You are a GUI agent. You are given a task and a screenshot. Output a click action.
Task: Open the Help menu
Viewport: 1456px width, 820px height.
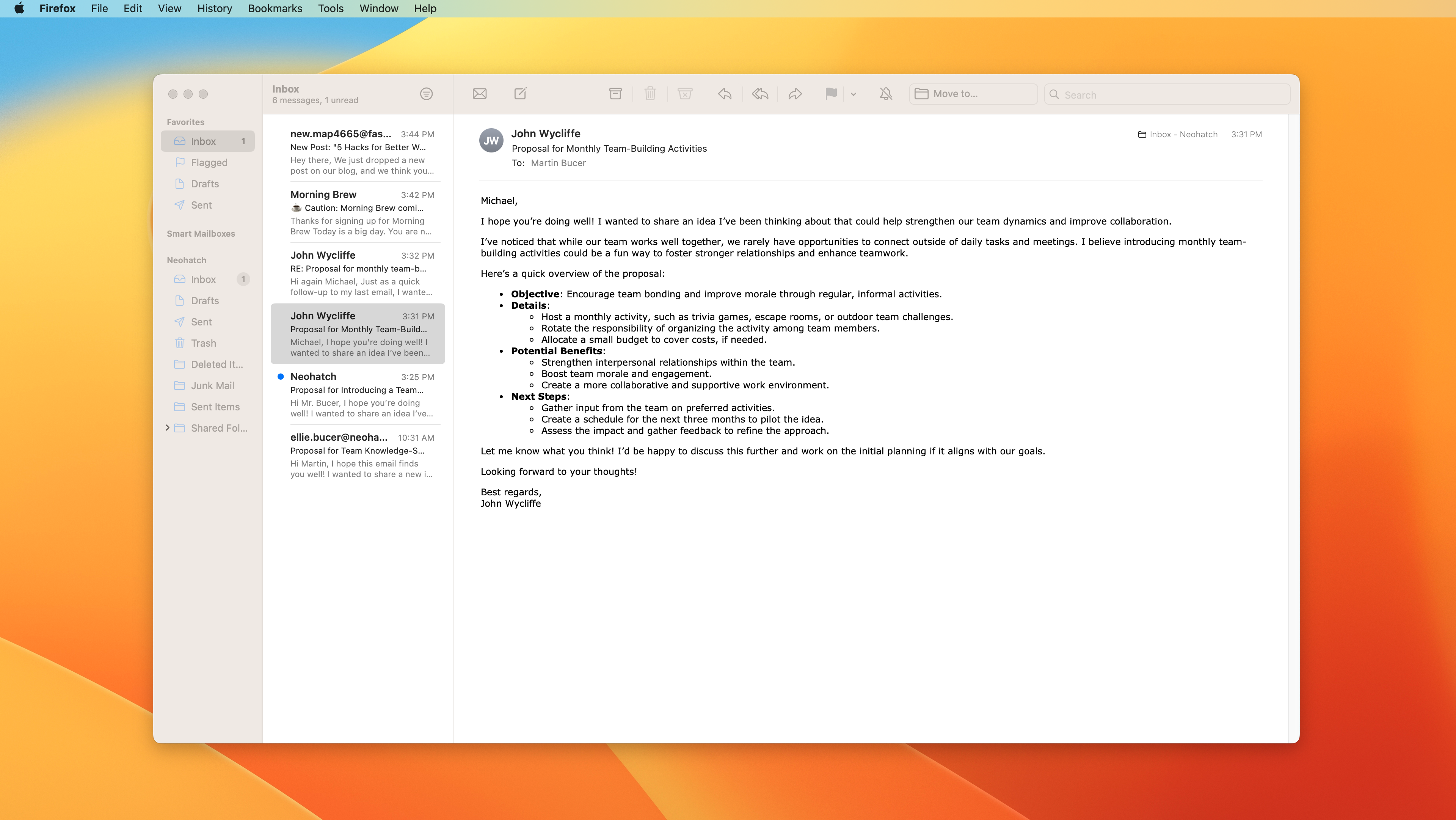pos(425,8)
